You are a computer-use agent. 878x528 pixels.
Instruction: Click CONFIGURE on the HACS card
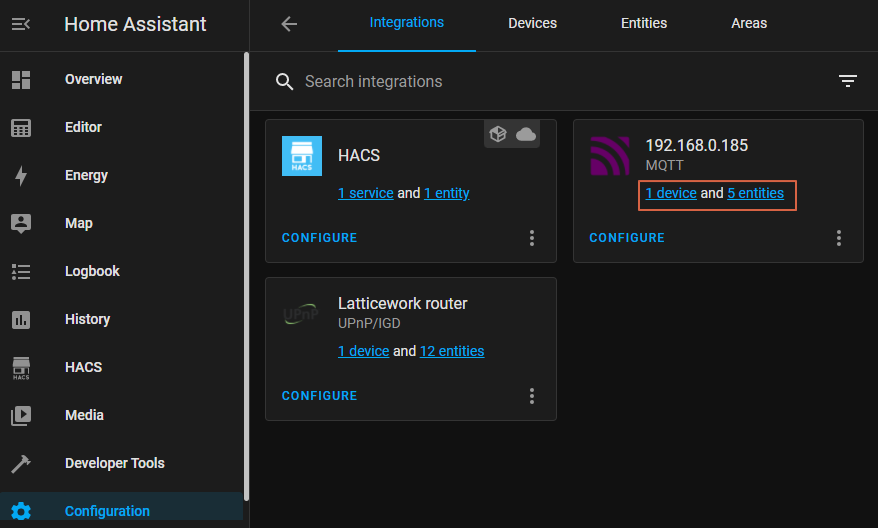point(319,238)
